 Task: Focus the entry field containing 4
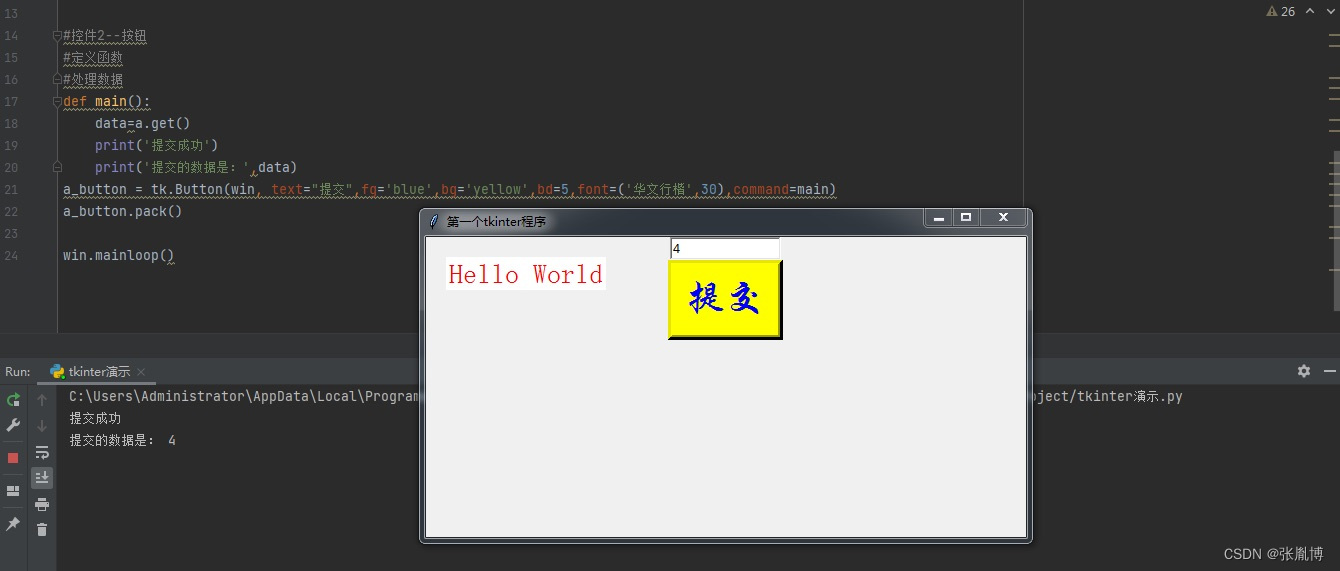(724, 248)
